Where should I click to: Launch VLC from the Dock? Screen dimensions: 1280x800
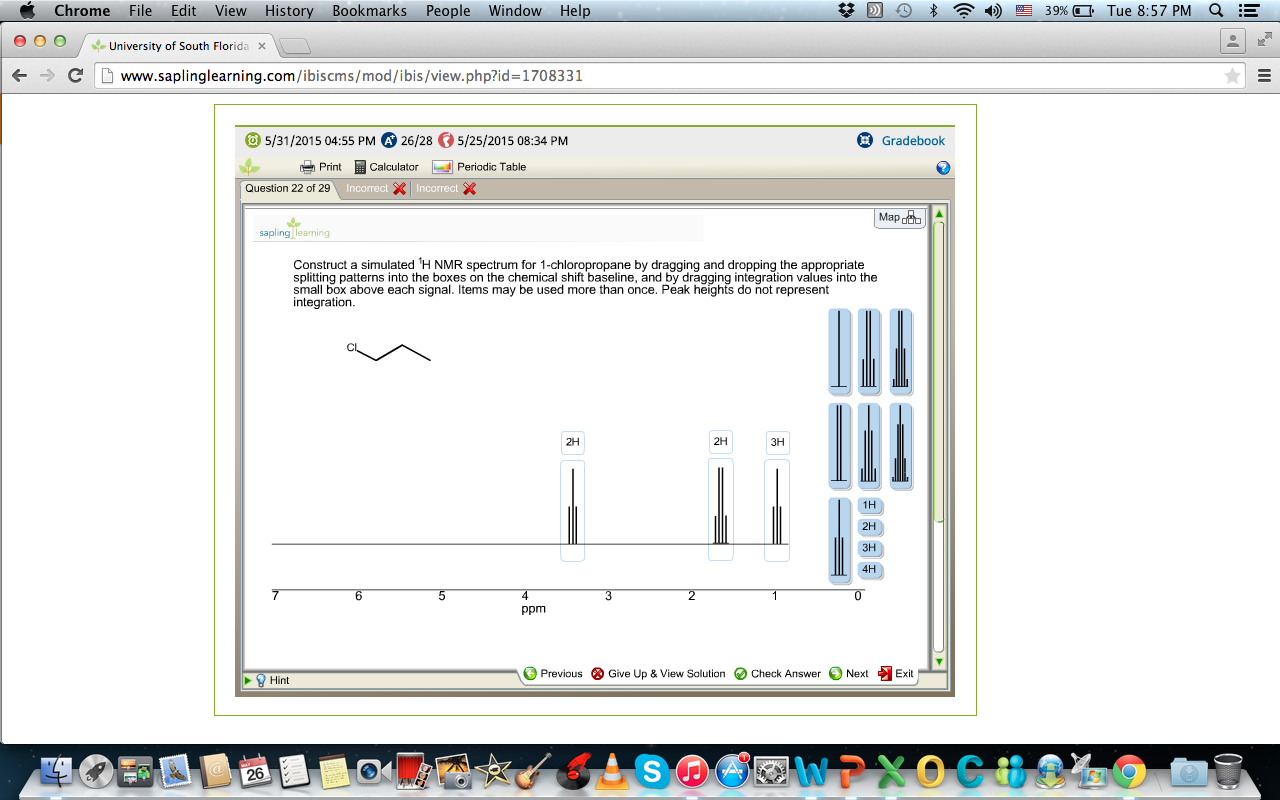click(612, 771)
